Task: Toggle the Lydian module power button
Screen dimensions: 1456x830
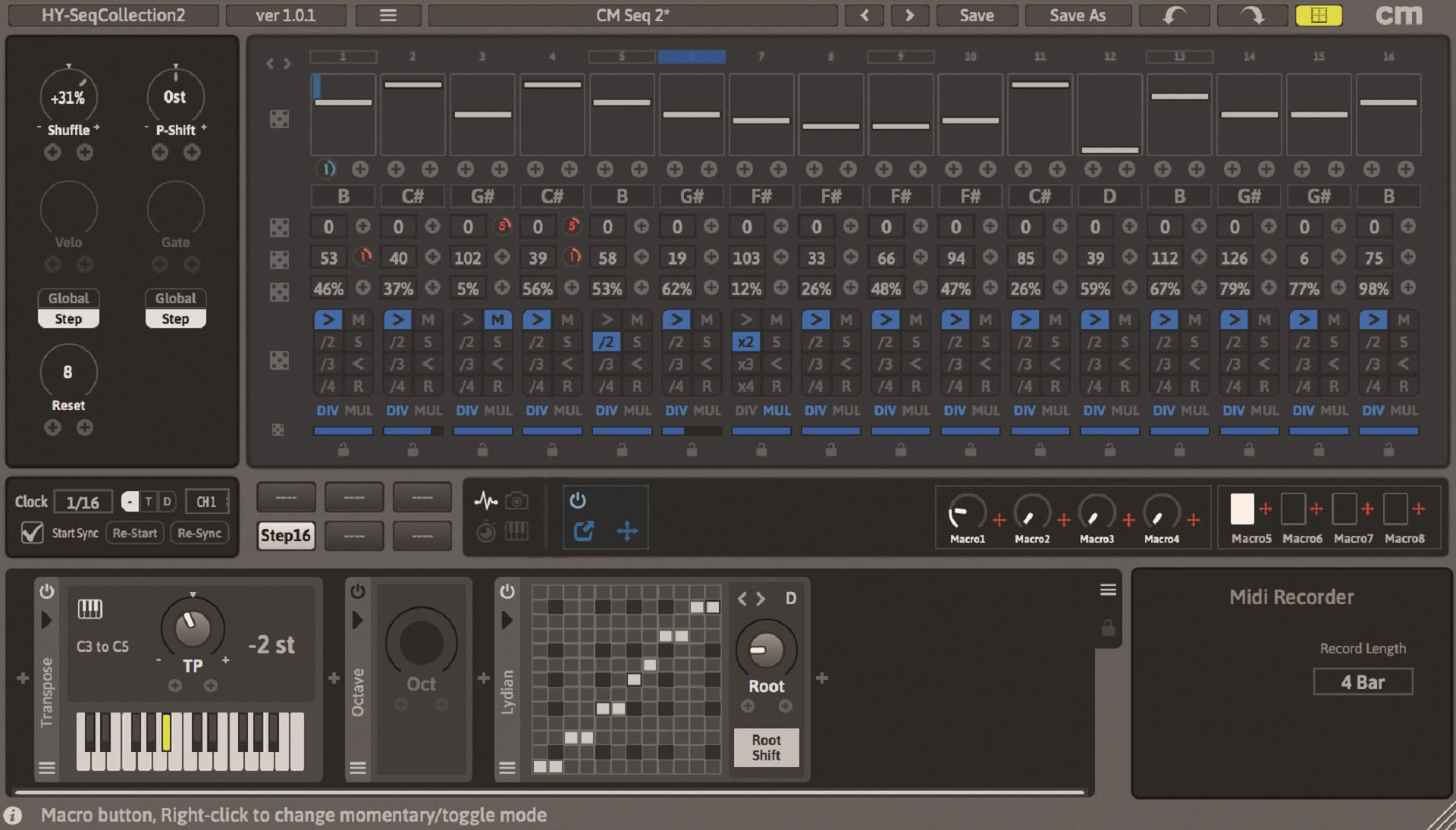Action: point(507,590)
